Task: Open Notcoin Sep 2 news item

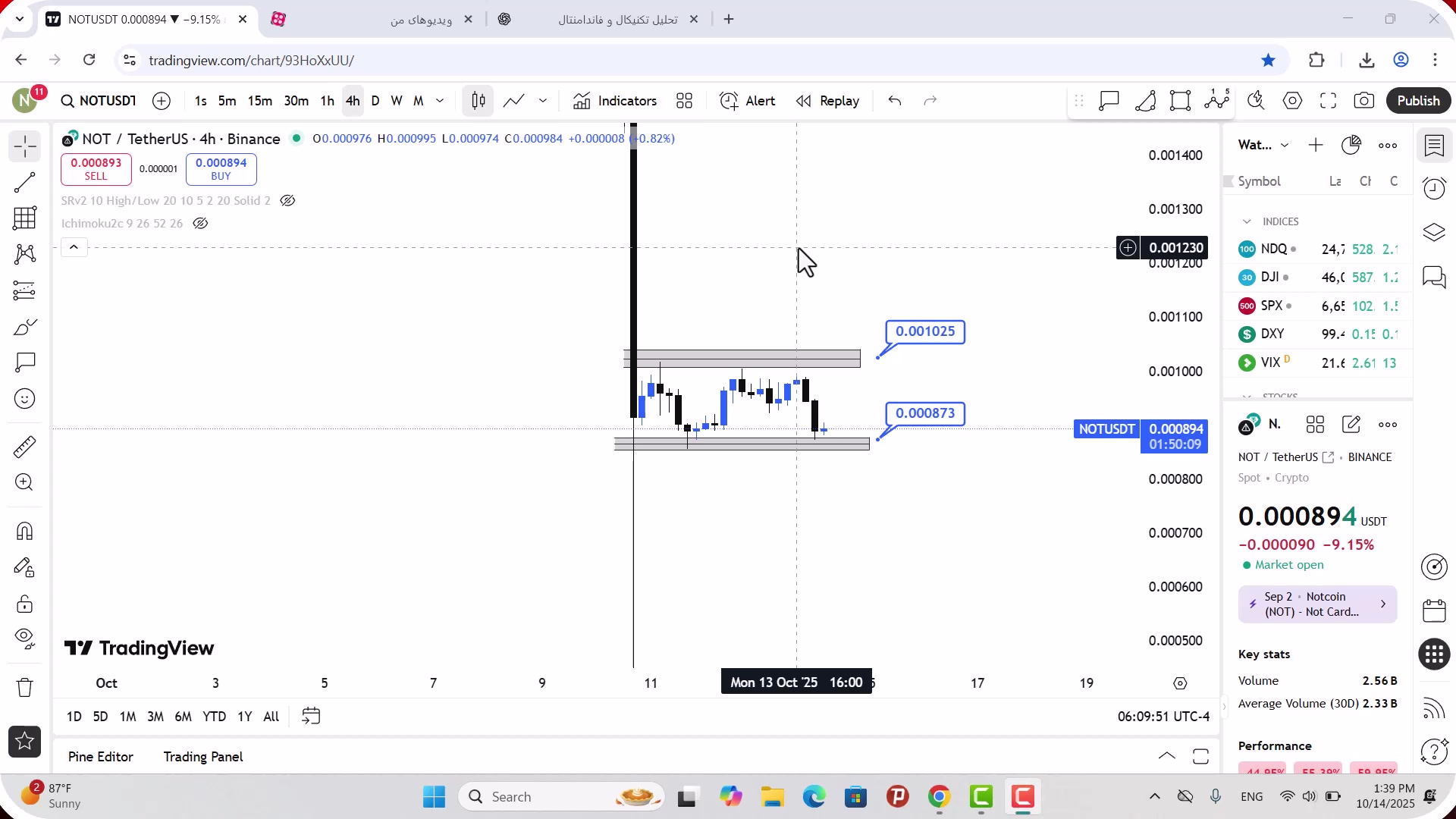Action: (1318, 604)
